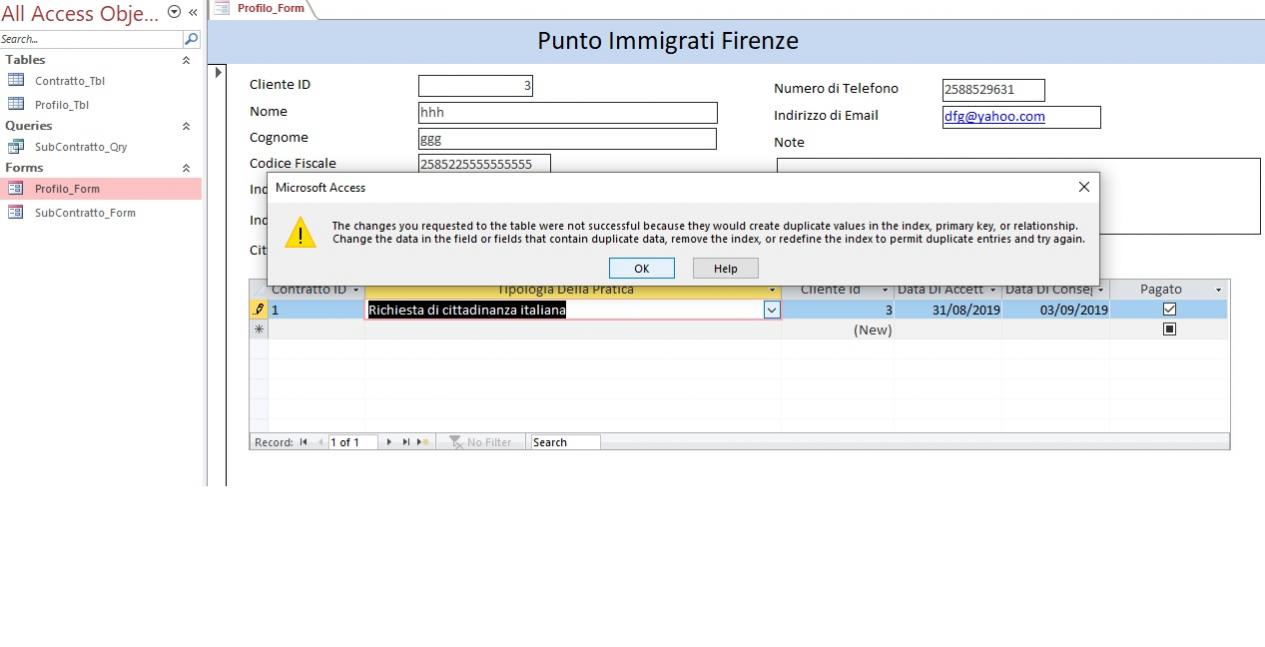This screenshot has height=647, width=1265.
Task: Go to first record in subform navigator
Action: pyautogui.click(x=303, y=442)
